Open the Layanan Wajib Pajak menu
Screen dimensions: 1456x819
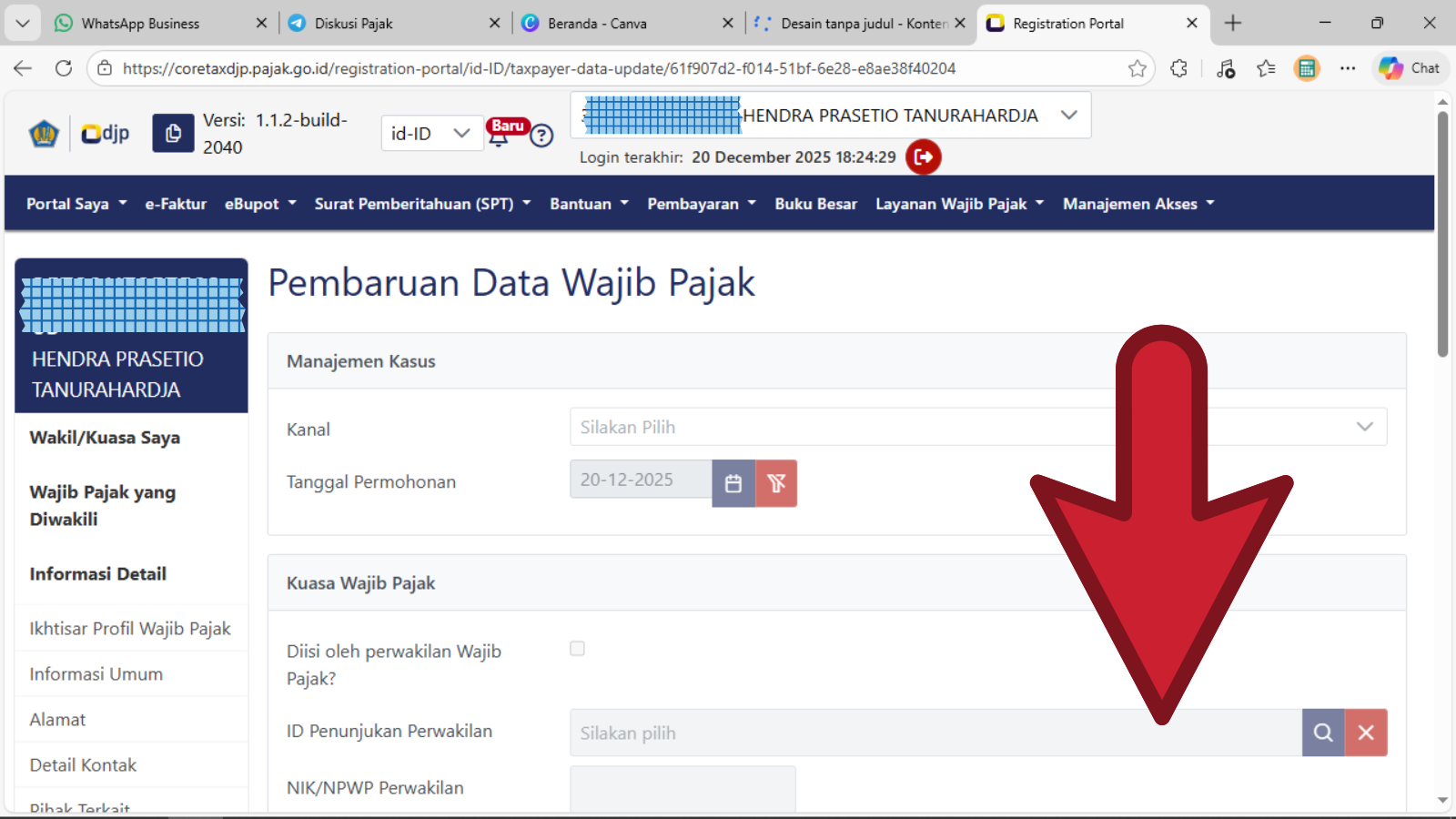click(x=959, y=204)
